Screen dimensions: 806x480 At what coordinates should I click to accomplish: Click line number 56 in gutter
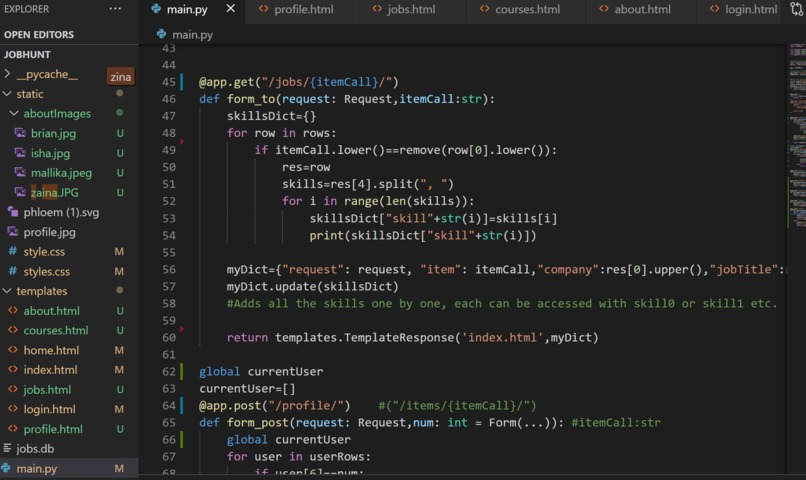point(169,269)
